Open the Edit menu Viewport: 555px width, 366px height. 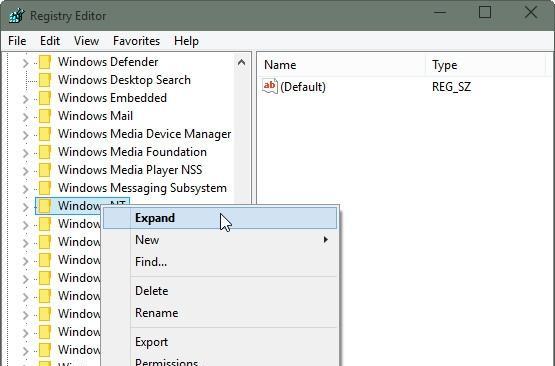pos(50,41)
